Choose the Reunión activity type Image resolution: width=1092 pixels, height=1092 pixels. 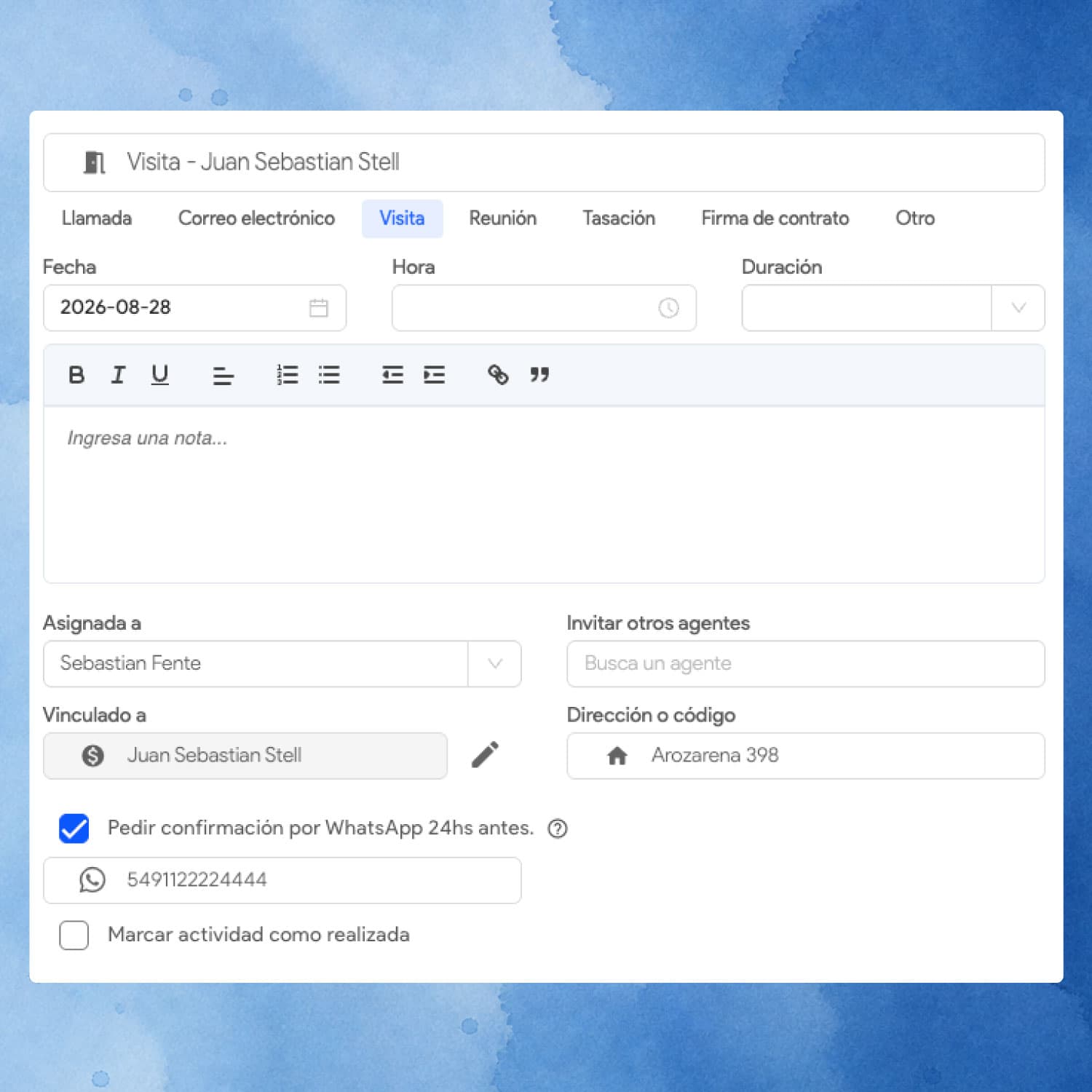tap(503, 218)
